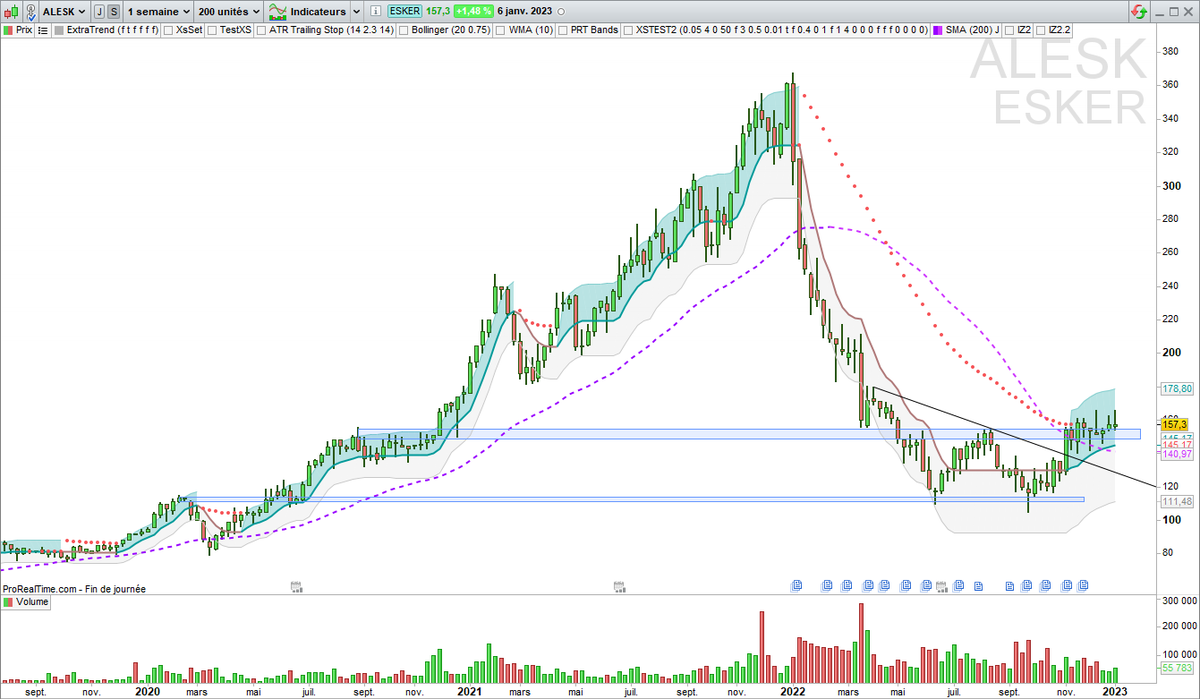Screen dimensions: 1200x699
Task: Click the Prix color swatch
Action: point(7,30)
